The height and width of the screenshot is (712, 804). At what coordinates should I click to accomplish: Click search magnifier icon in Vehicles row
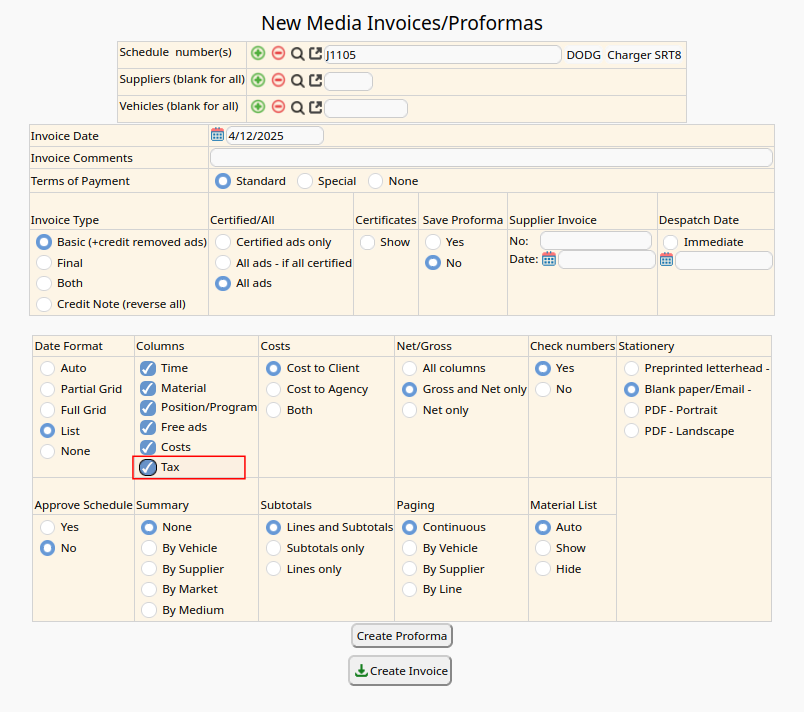point(297,107)
